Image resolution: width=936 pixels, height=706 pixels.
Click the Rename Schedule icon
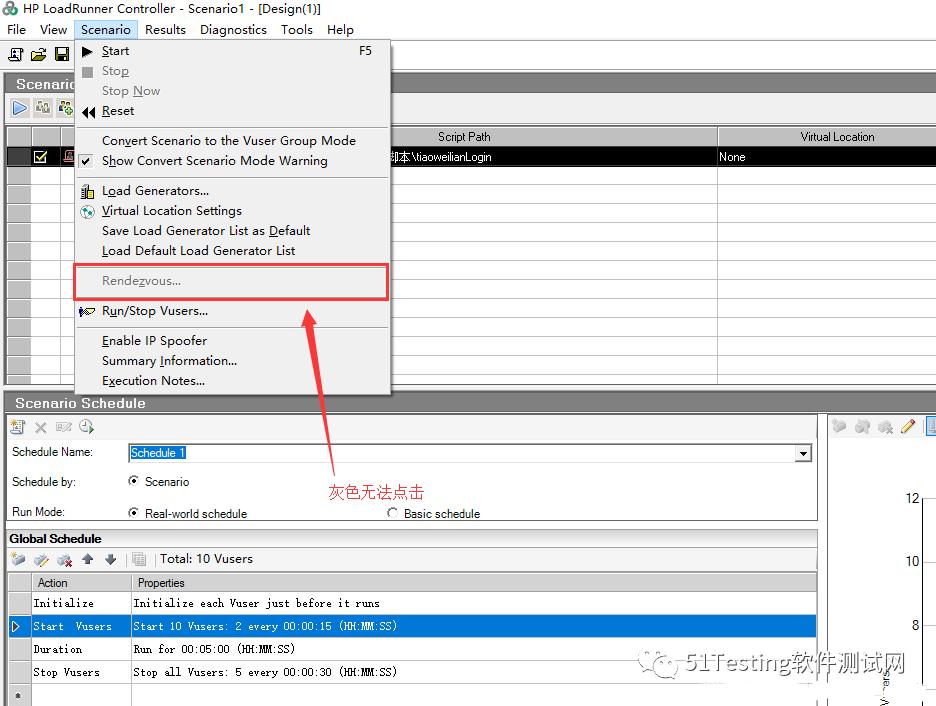click(63, 427)
